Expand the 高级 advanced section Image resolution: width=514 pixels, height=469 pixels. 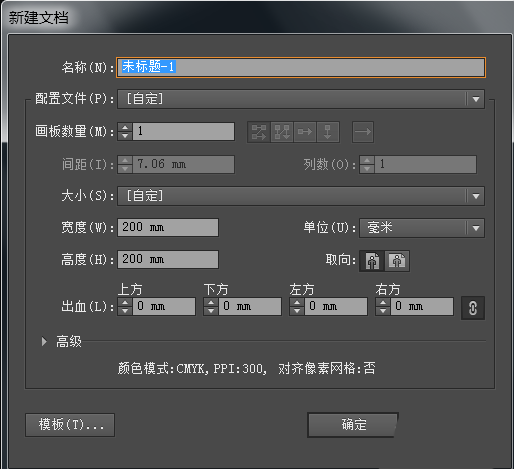(44, 341)
